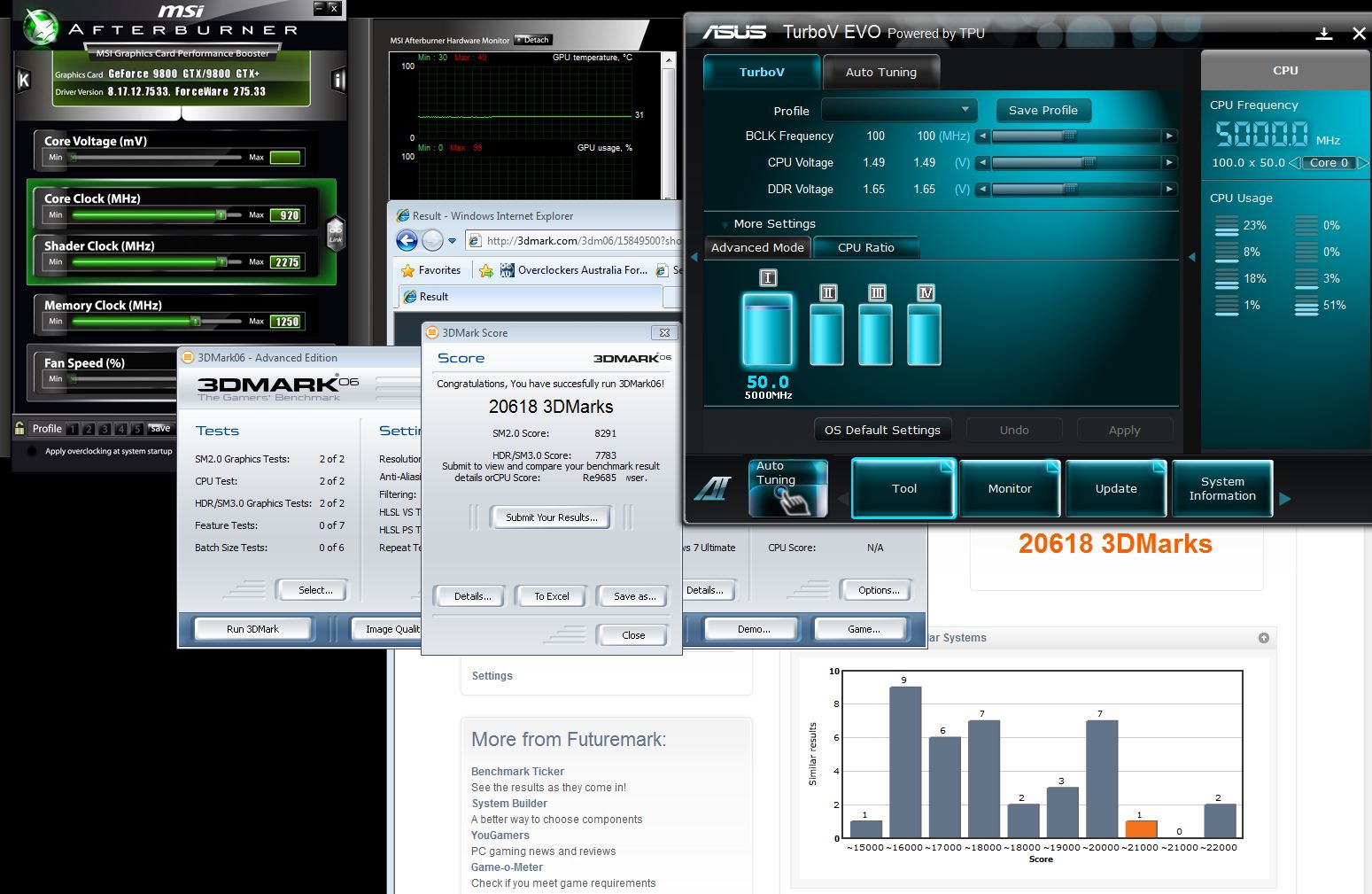This screenshot has width=1372, height=894.
Task: Open the Afterburner information 'i' button
Action: (x=338, y=81)
